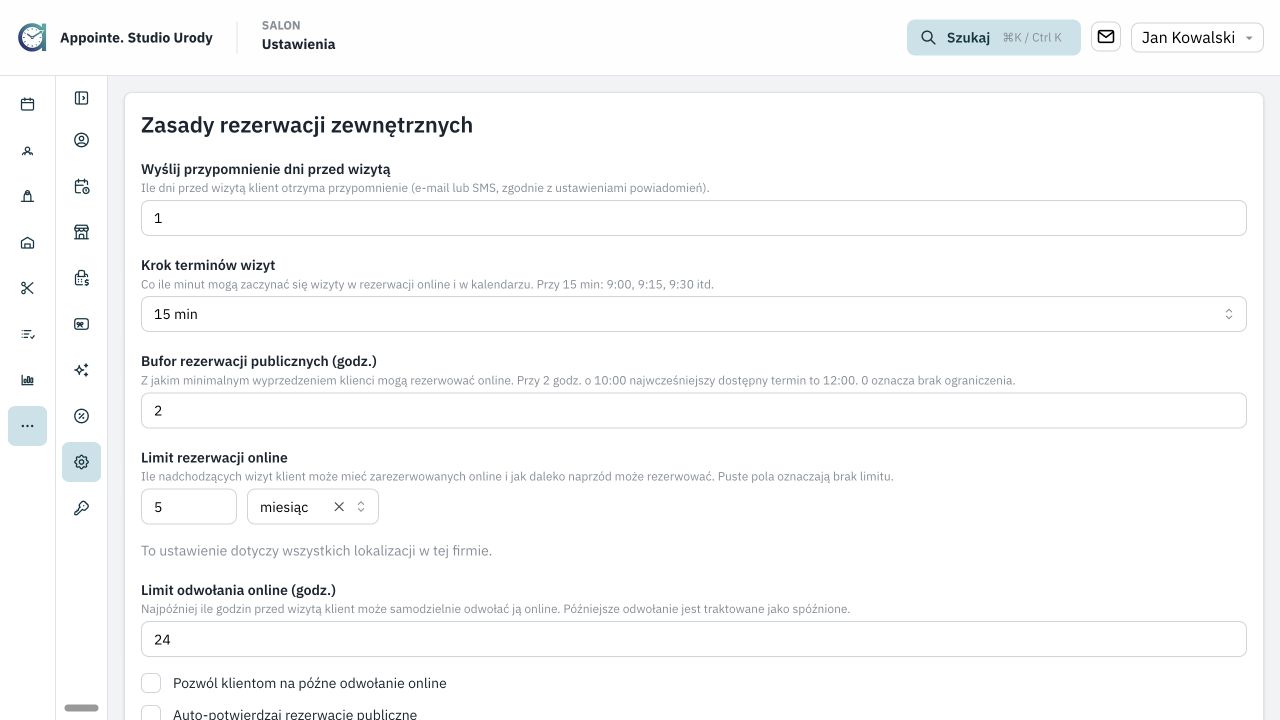
Task: Open the miesiąc period dropdown arrows
Action: 361,507
